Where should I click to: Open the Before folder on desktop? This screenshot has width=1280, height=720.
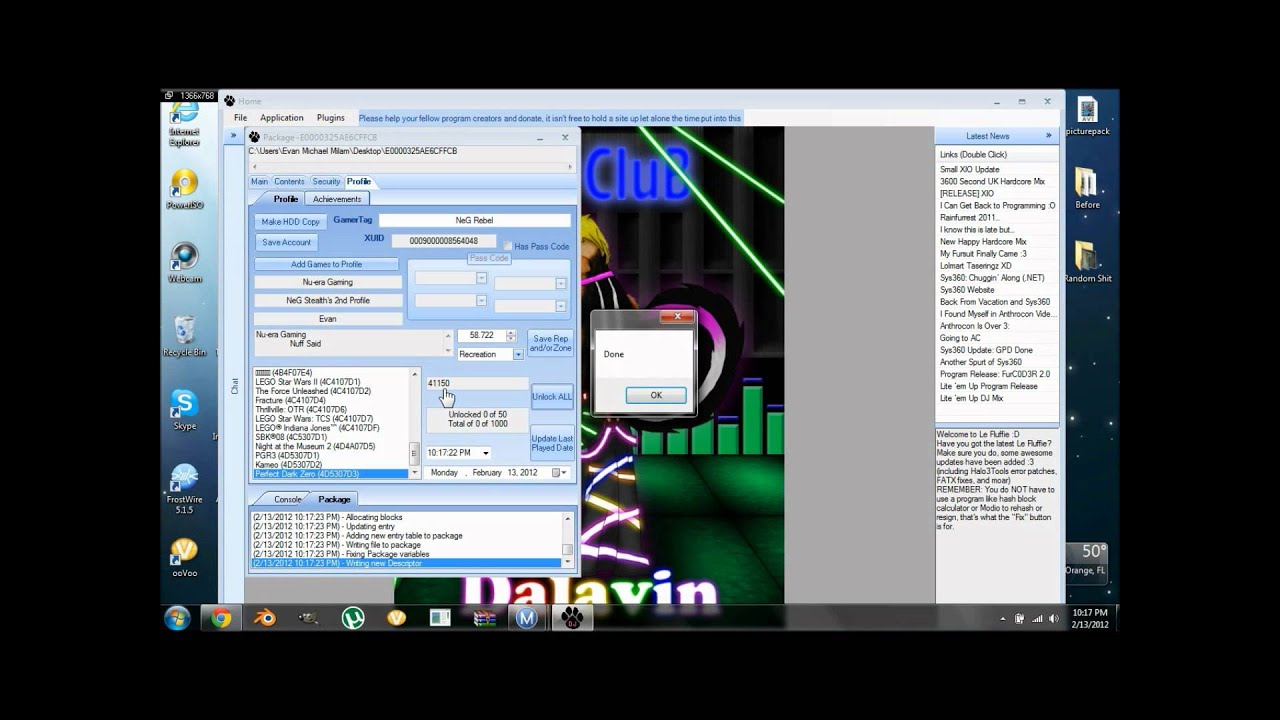pos(1087,188)
